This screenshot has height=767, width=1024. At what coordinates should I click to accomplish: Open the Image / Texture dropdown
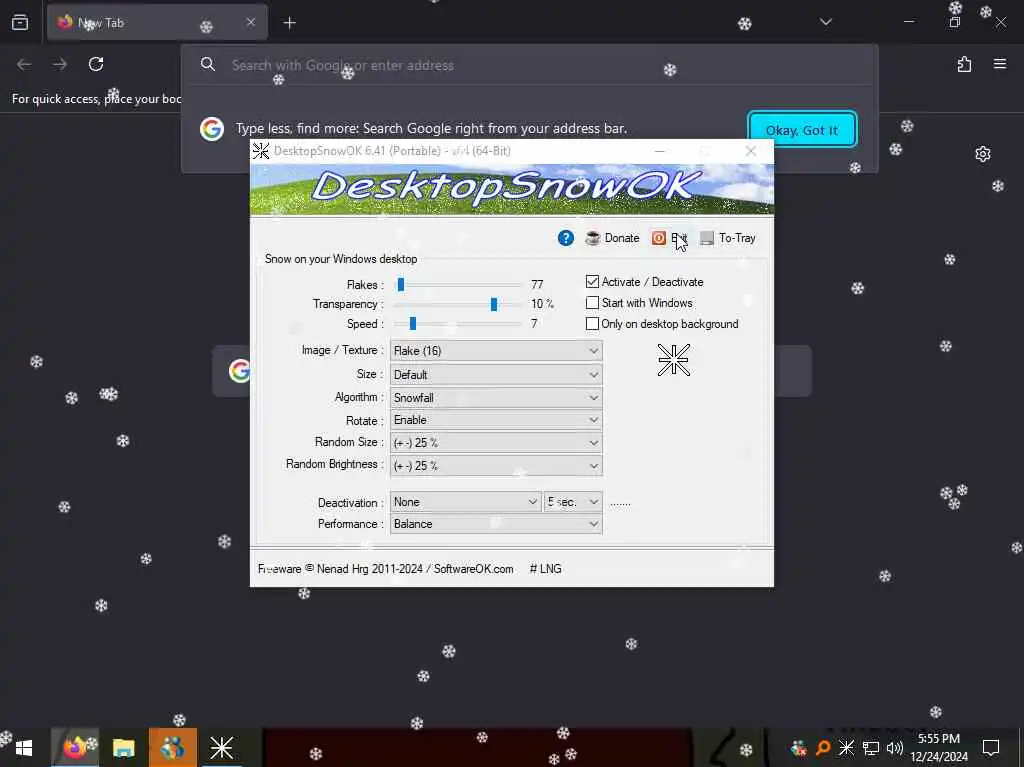point(496,351)
